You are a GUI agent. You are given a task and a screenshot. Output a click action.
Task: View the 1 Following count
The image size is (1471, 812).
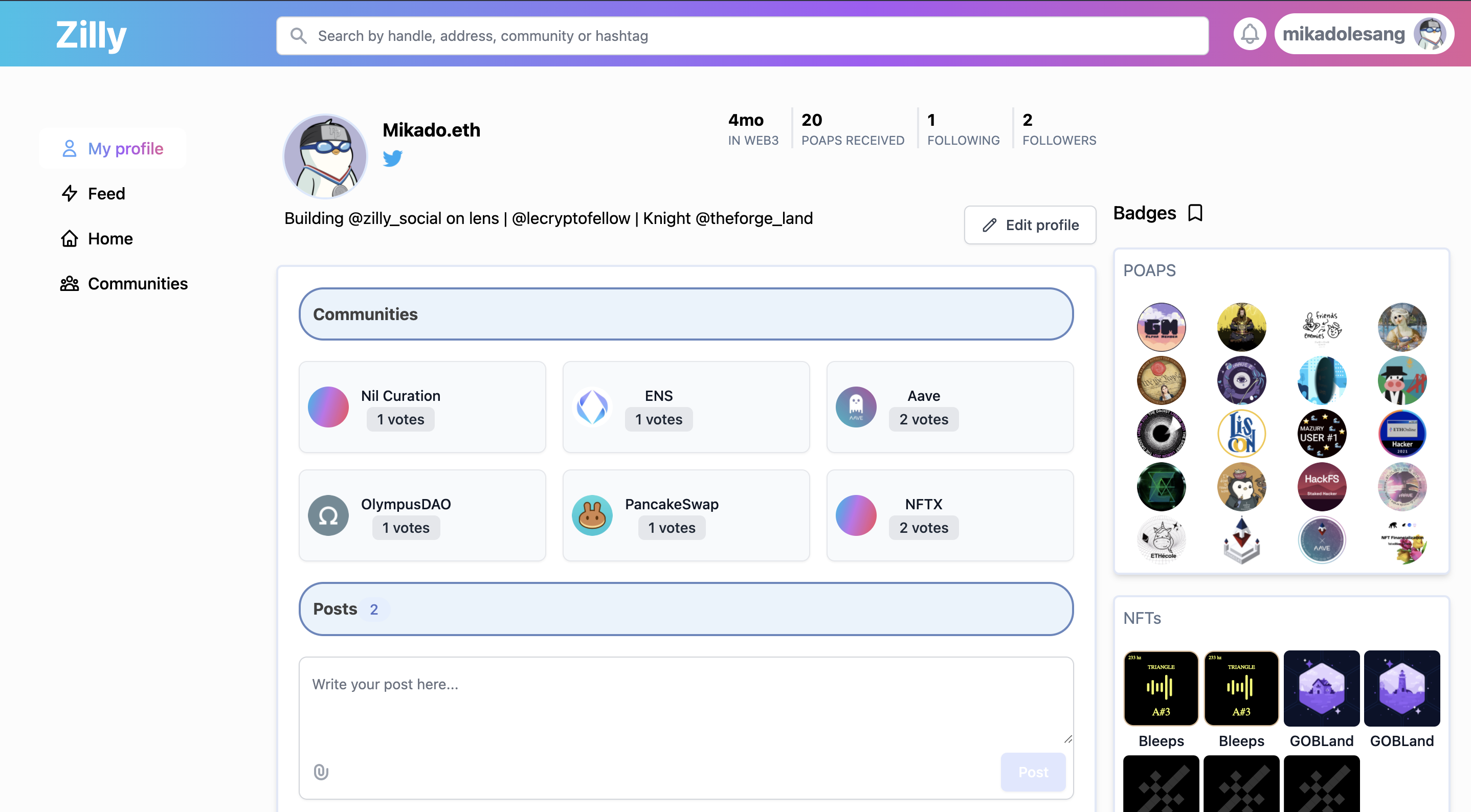[963, 128]
